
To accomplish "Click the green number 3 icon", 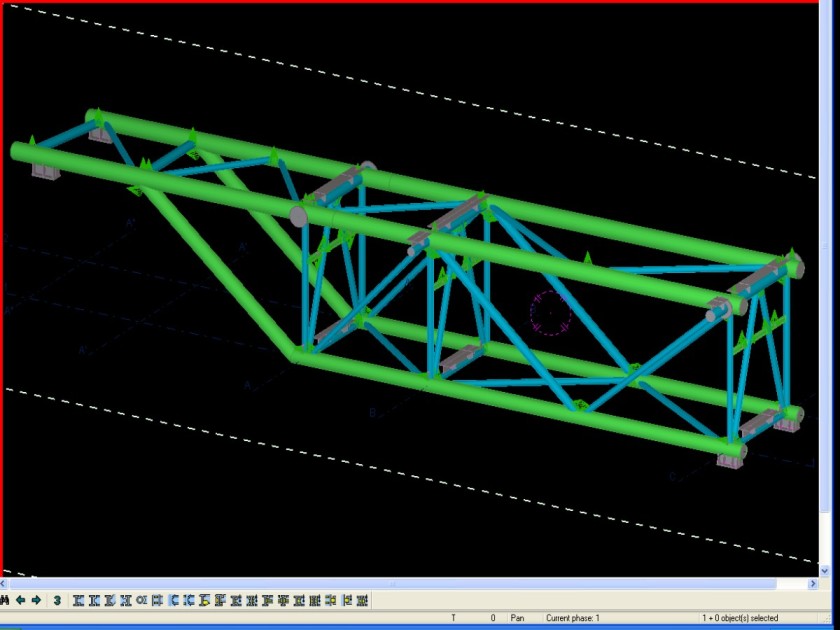I will coord(57,600).
